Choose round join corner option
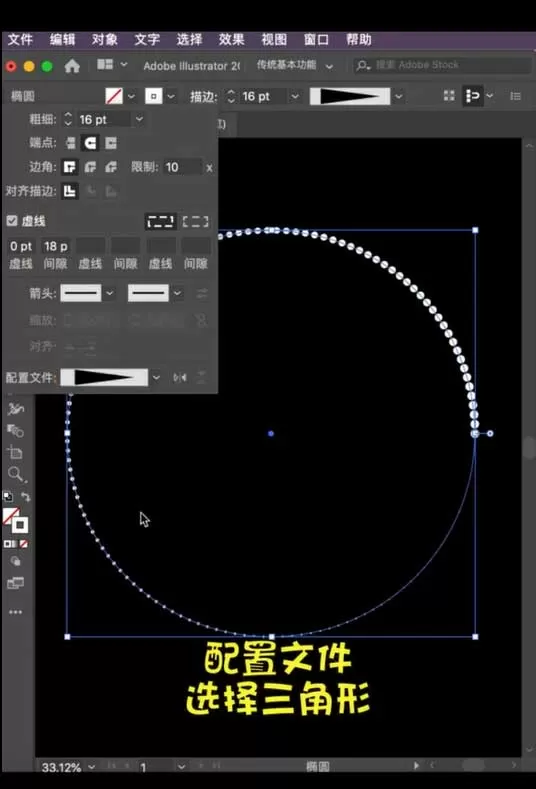The height and width of the screenshot is (789, 536). tap(90, 167)
